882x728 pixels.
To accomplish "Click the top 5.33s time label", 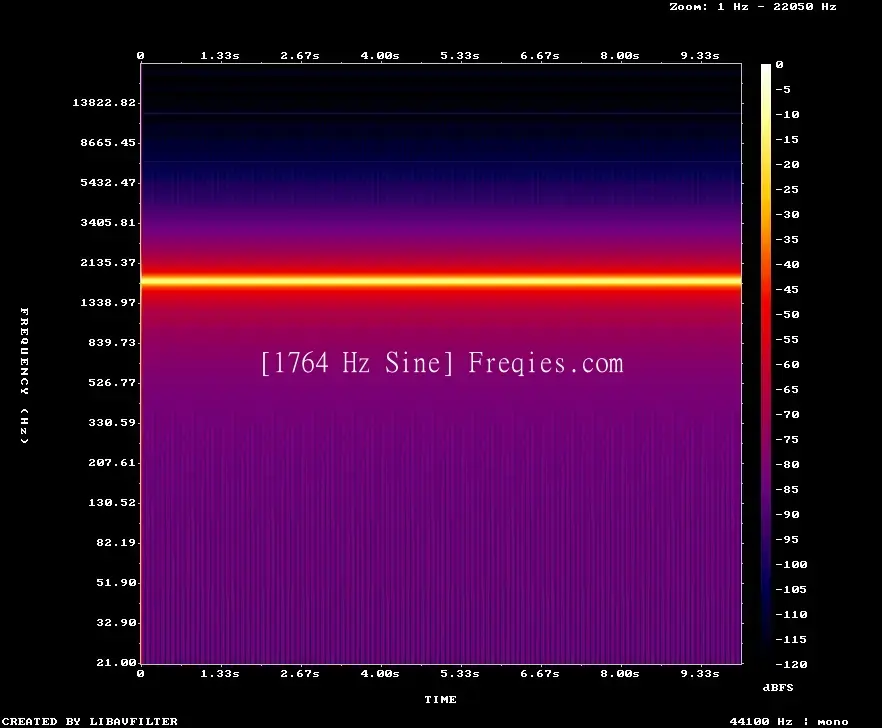I will pyautogui.click(x=460, y=56).
